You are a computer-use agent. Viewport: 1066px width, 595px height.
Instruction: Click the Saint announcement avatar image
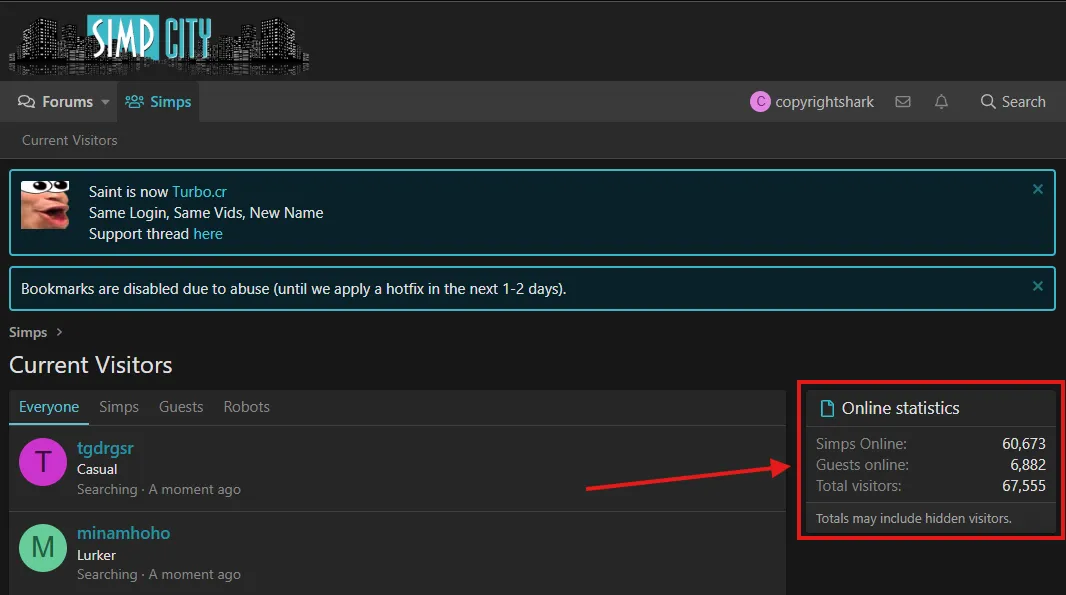click(45, 207)
